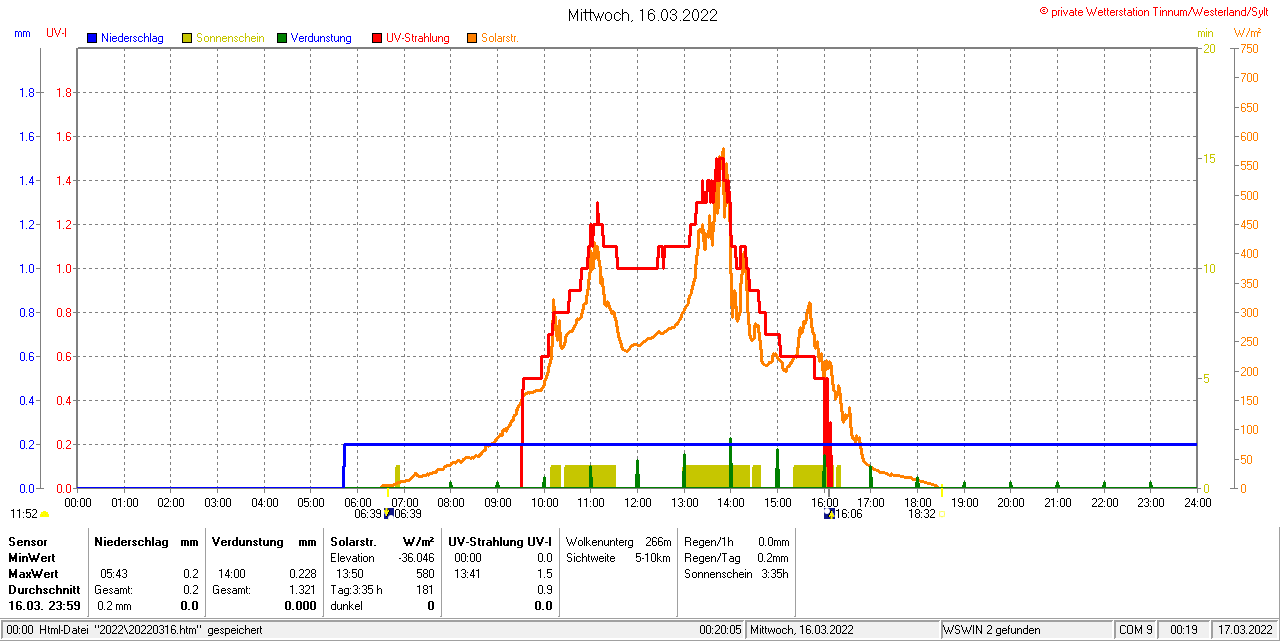Click the red UV-Strahlung legend square
Viewport: 1280px width, 641px height.
click(x=377, y=38)
